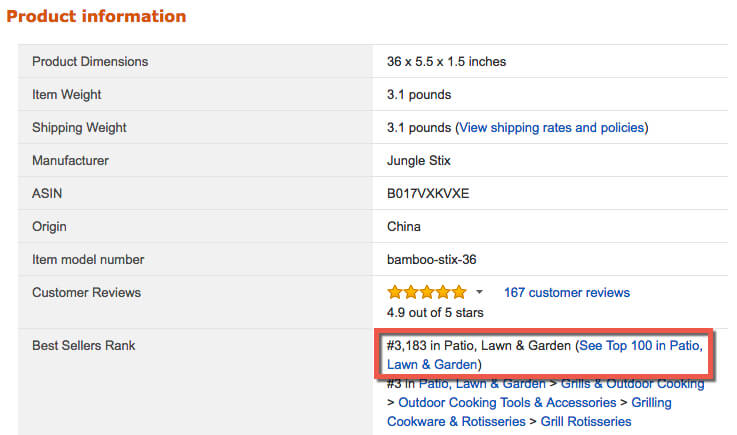Click the Origin value China
The width and height of the screenshot is (737, 435).
404,227
